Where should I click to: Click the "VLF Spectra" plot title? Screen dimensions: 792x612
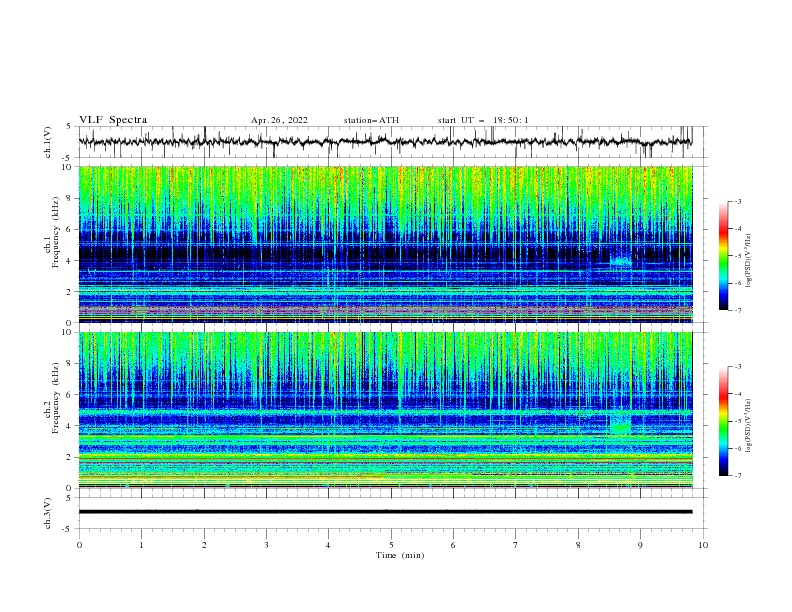click(x=113, y=120)
